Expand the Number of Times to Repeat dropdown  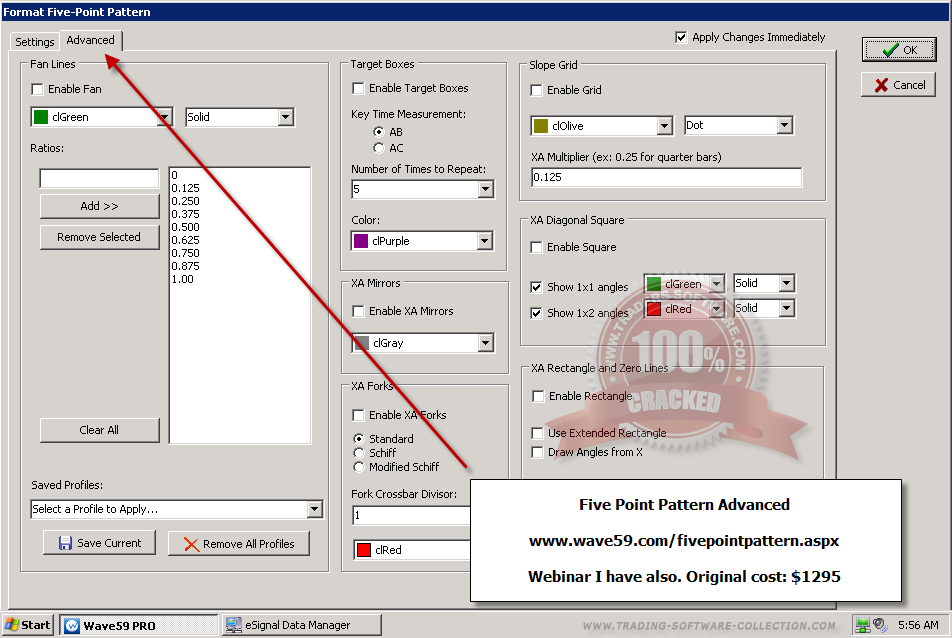(485, 189)
